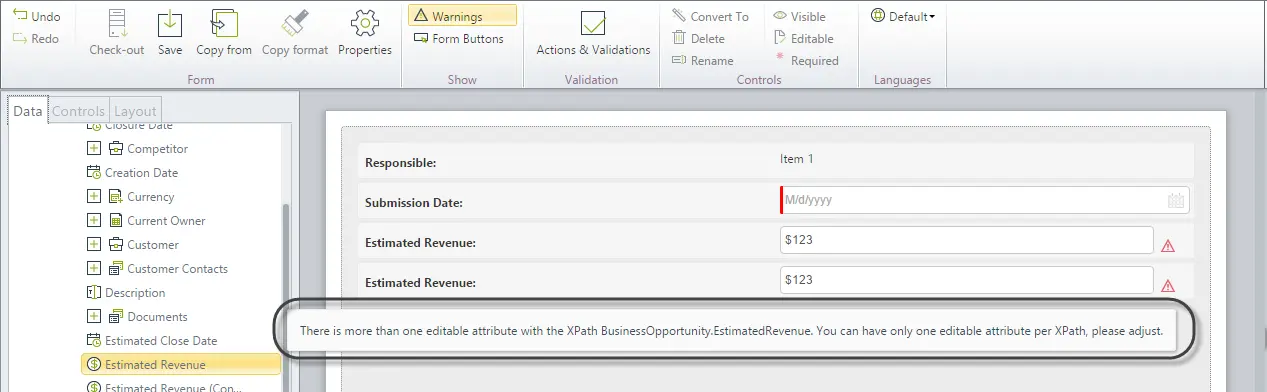
Task: Select the Current Owner icon
Action: point(116,221)
